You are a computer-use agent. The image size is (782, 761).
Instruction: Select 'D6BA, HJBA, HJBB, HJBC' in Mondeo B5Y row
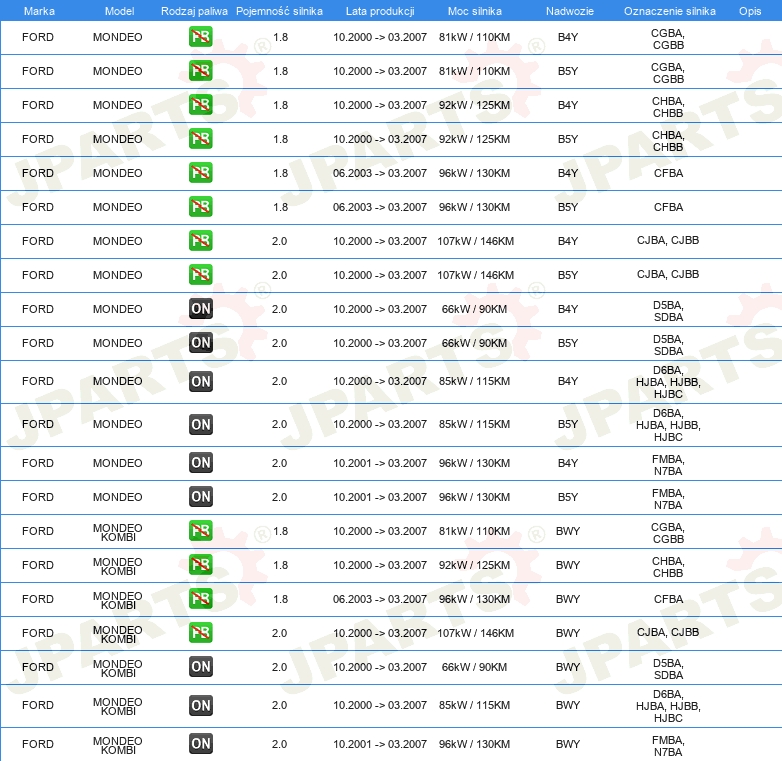point(668,425)
